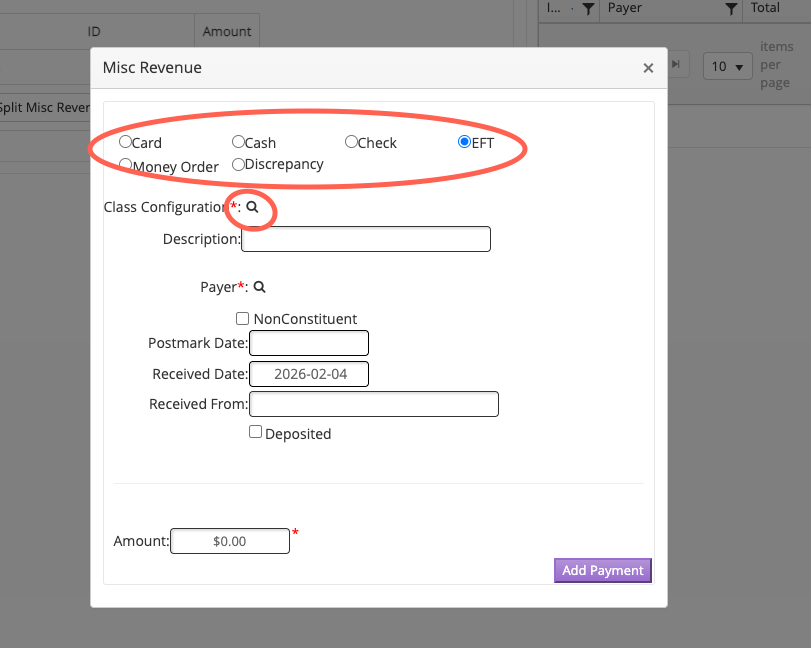Filter the Payer column in background grid
Image resolution: width=811 pixels, height=648 pixels.
730,8
